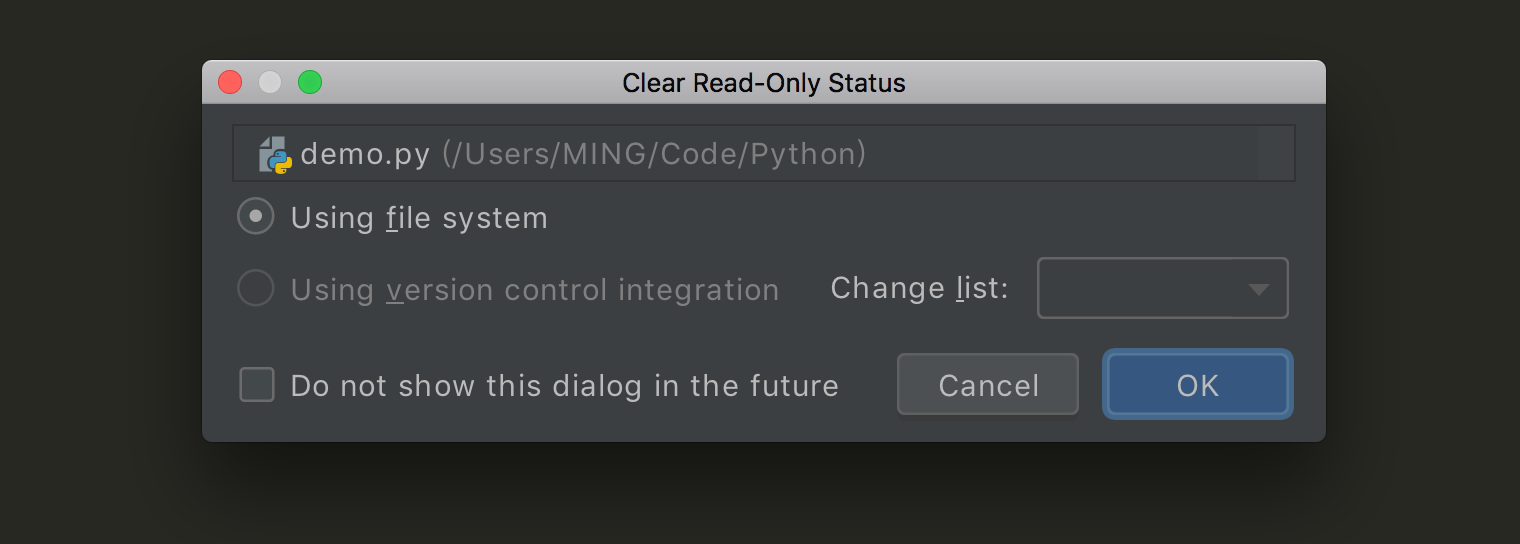Click the 'Clear Read-Only Status' title text

pos(763,83)
